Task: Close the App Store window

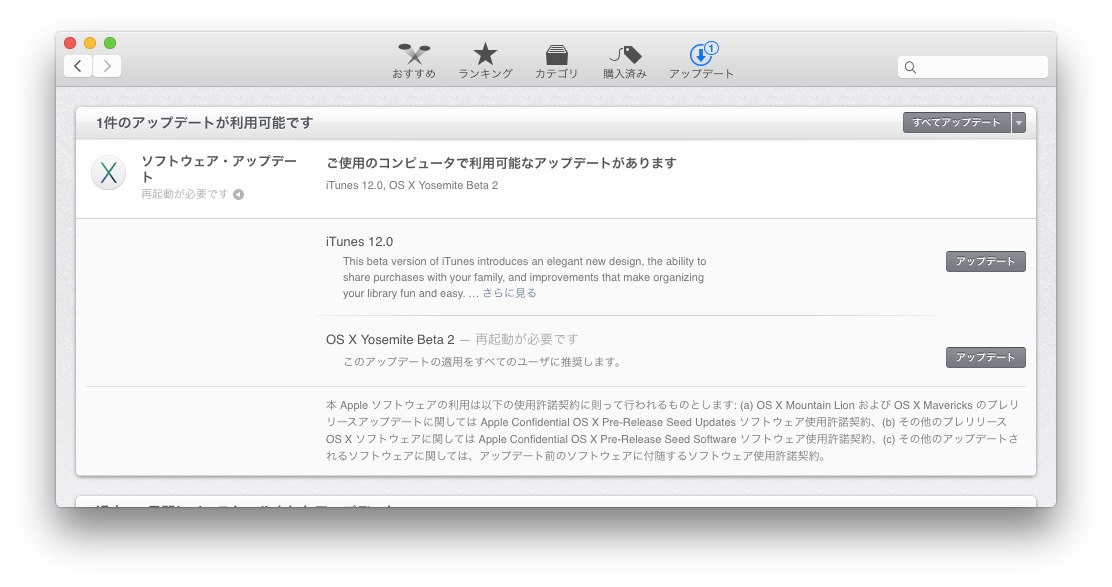Action: [x=70, y=43]
